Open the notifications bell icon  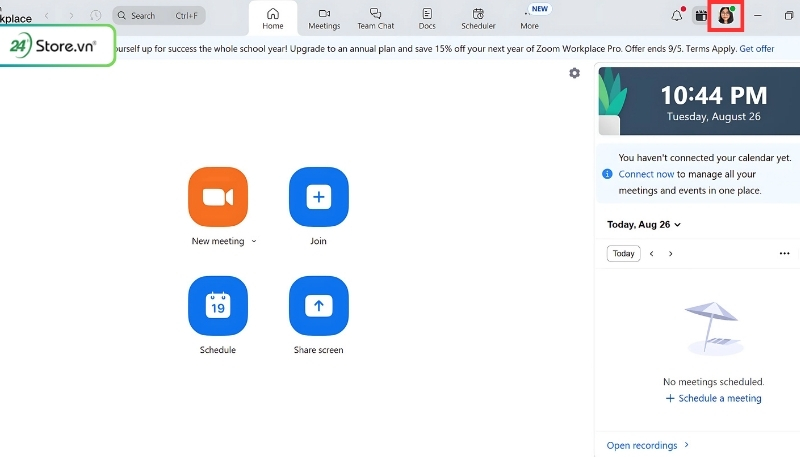click(x=677, y=16)
